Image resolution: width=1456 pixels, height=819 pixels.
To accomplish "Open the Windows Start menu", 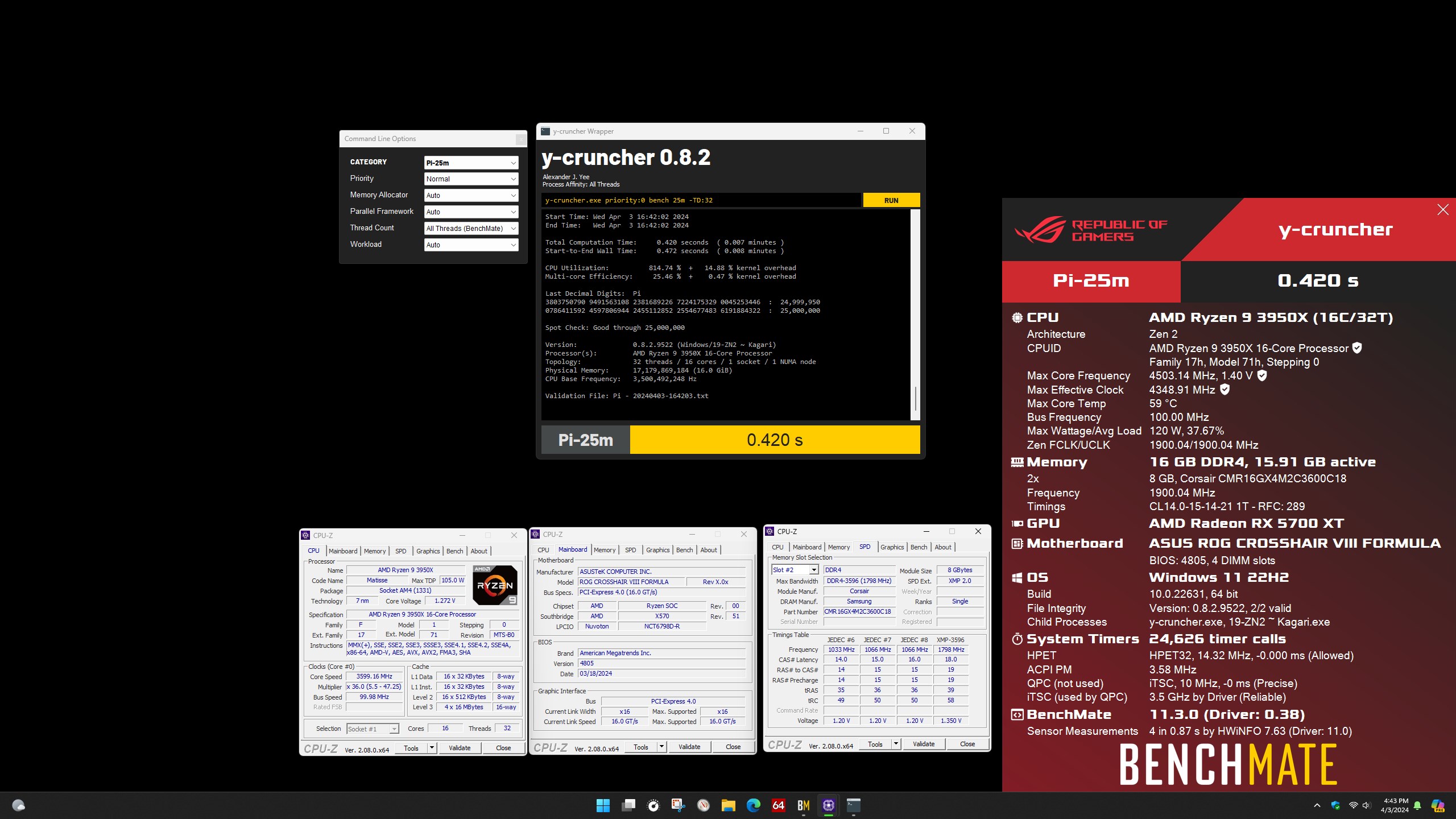I will pyautogui.click(x=603, y=805).
